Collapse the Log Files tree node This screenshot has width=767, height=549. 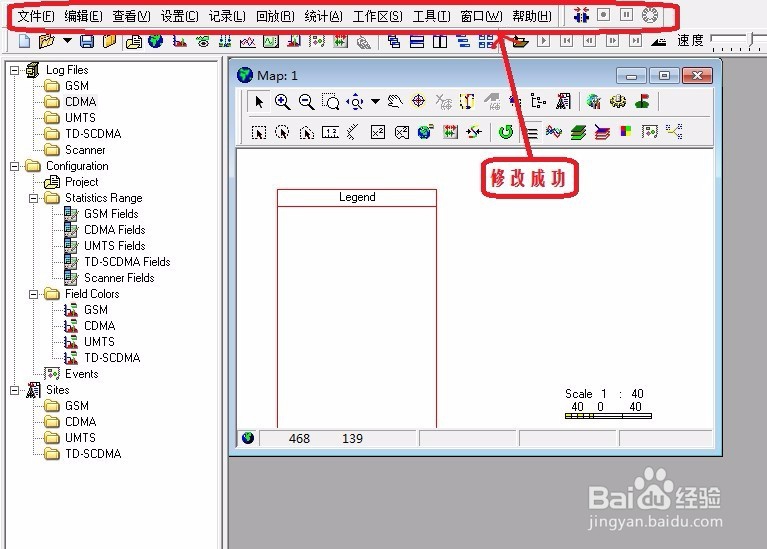[15, 70]
